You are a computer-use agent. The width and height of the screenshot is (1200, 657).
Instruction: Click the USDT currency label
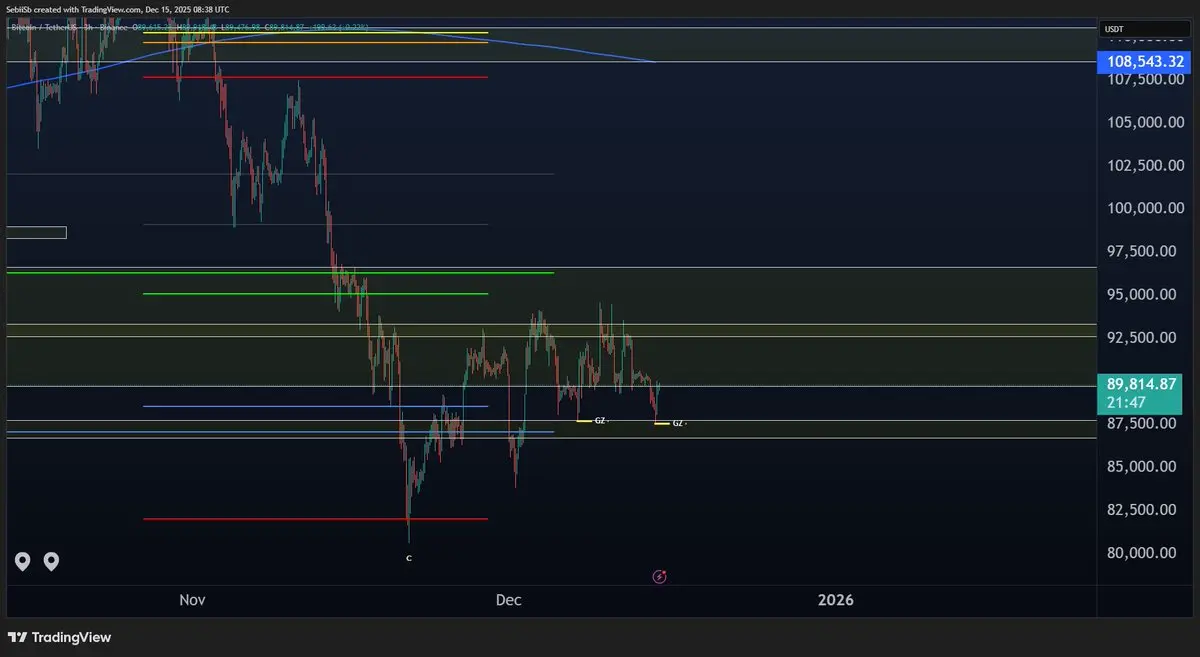(1113, 30)
